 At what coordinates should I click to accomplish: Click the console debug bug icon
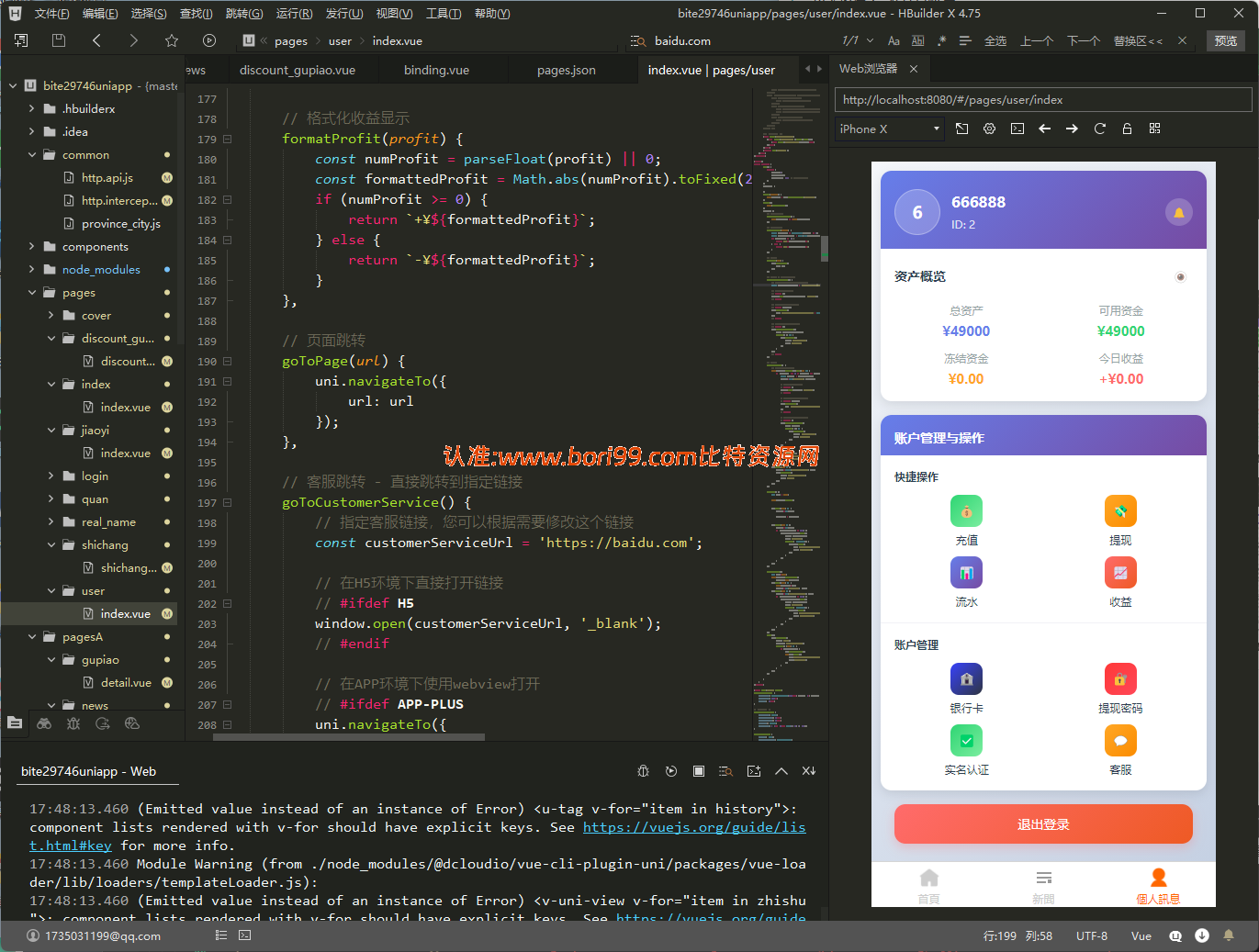[644, 771]
